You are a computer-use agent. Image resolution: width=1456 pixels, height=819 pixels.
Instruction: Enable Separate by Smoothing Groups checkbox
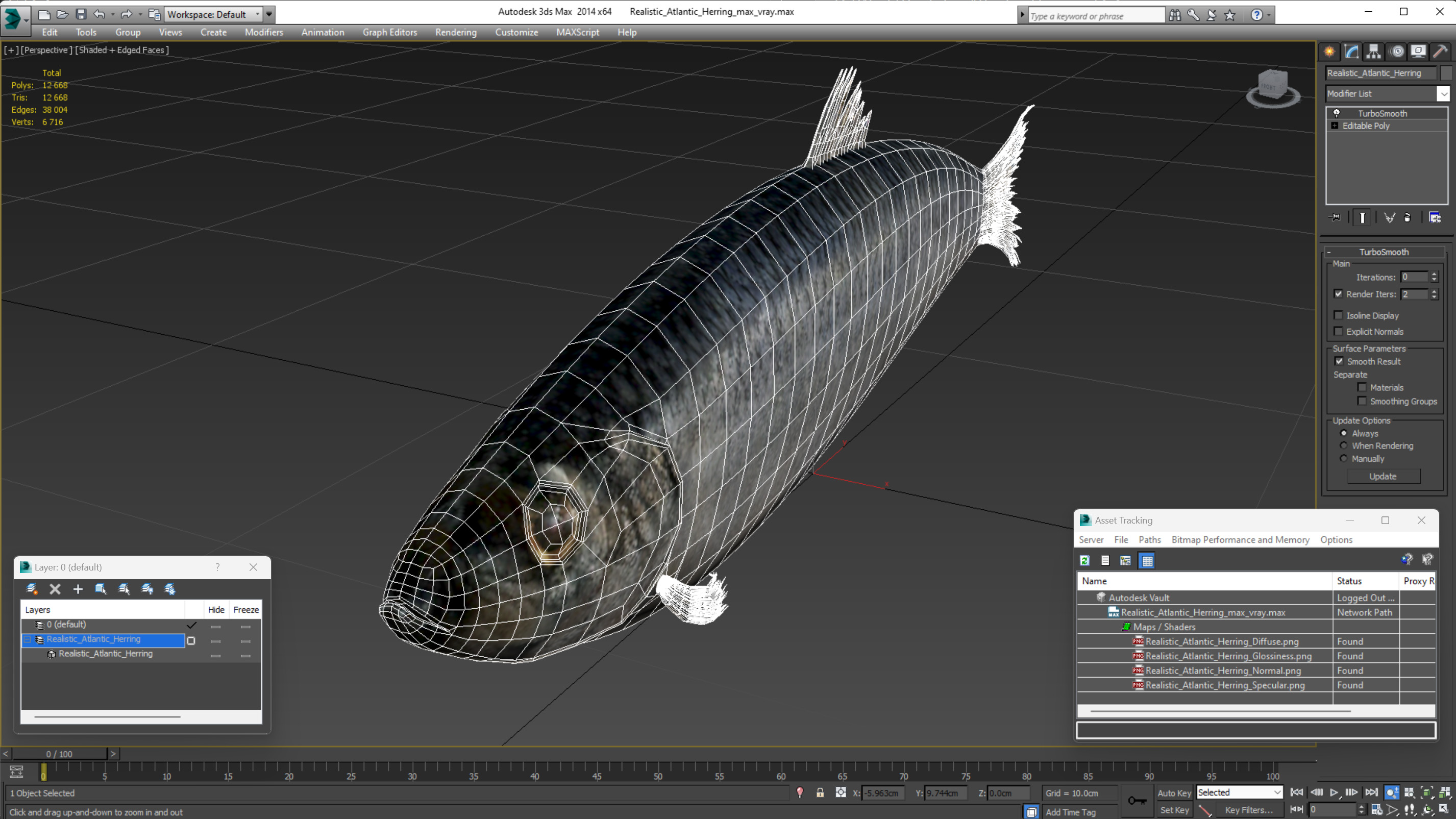(1362, 401)
